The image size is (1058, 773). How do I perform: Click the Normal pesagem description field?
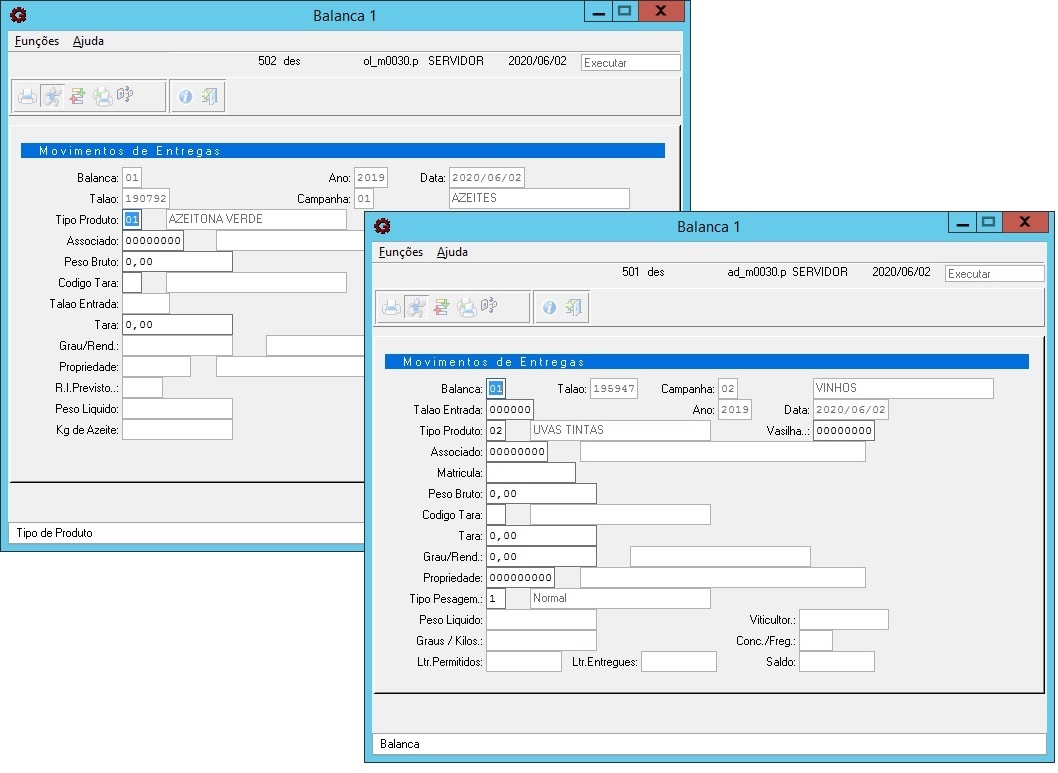click(620, 598)
